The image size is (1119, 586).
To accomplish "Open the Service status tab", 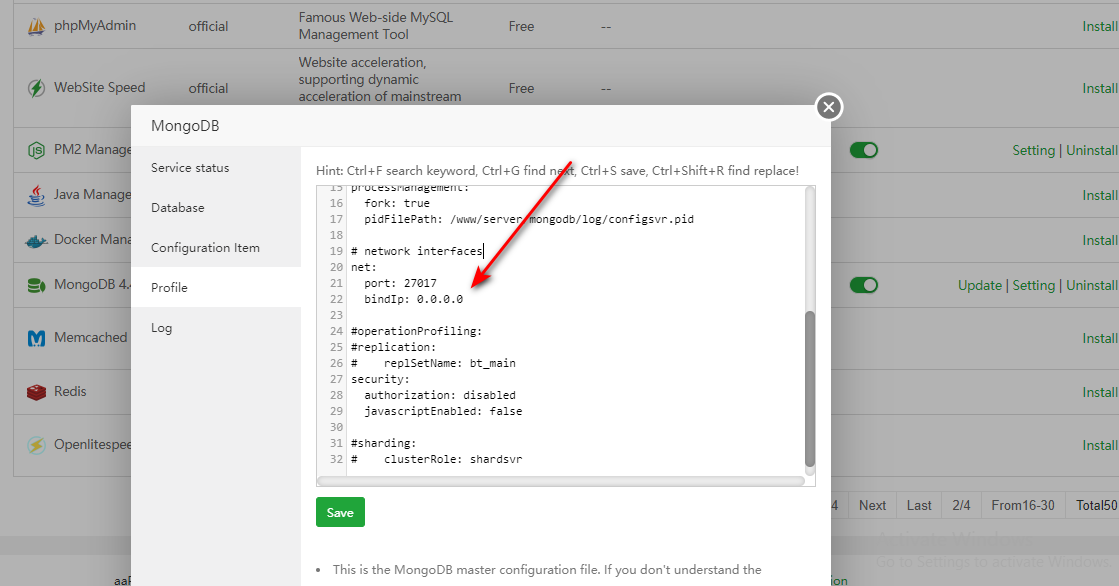I will pyautogui.click(x=190, y=168).
